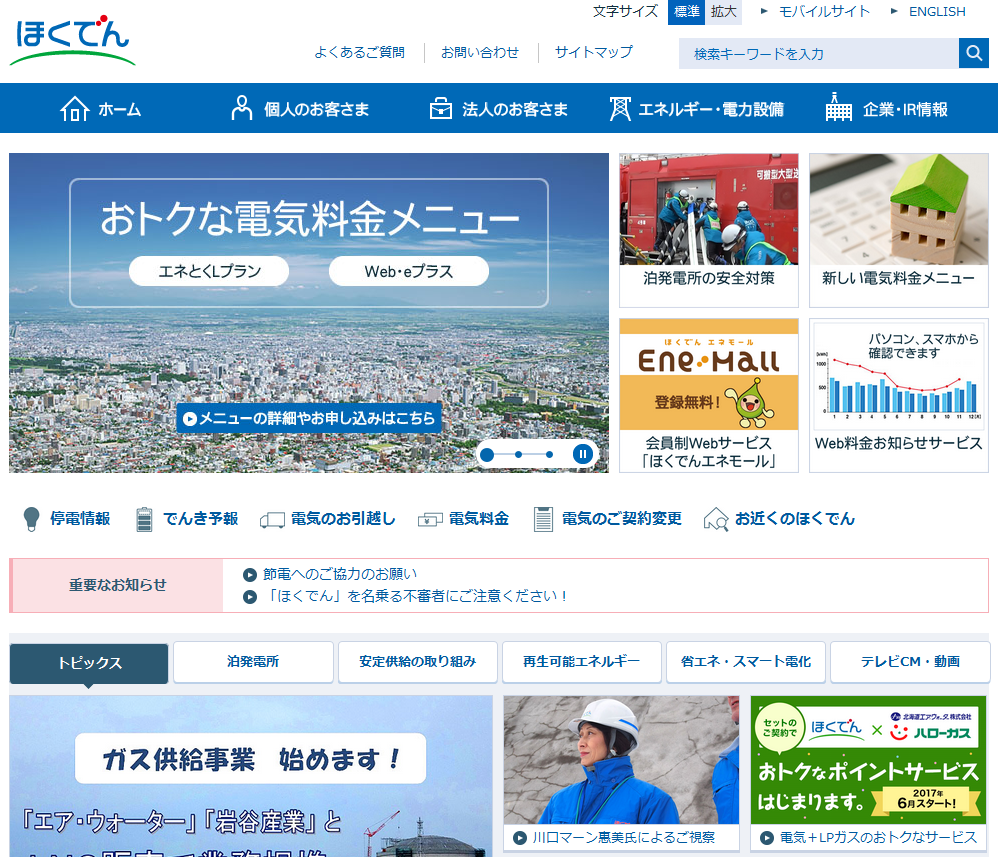Open サイトマップ

pyautogui.click(x=593, y=52)
